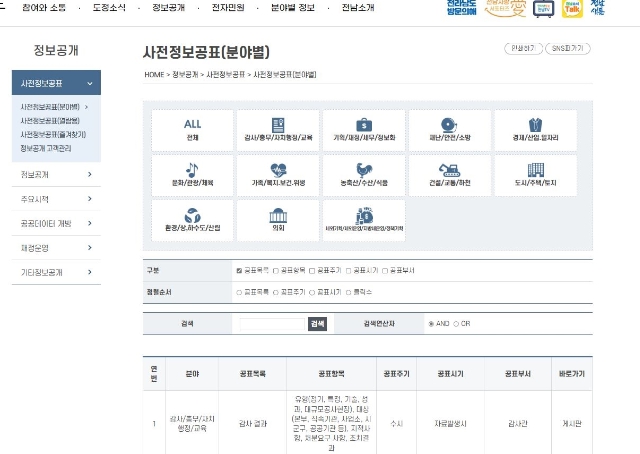Viewport: 640px width, 454px height.
Task: Select the OR search operator radio button
Action: [x=454, y=324]
